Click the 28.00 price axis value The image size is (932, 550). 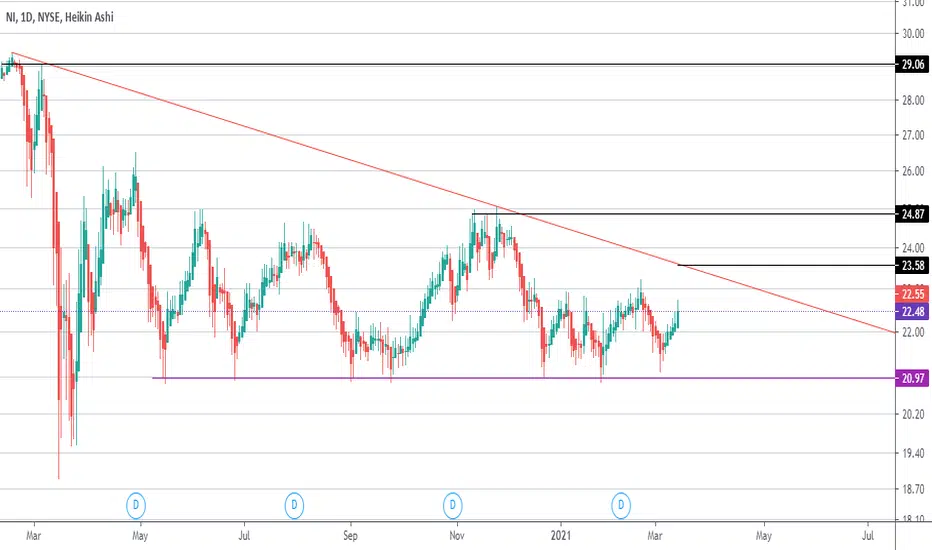click(x=913, y=100)
